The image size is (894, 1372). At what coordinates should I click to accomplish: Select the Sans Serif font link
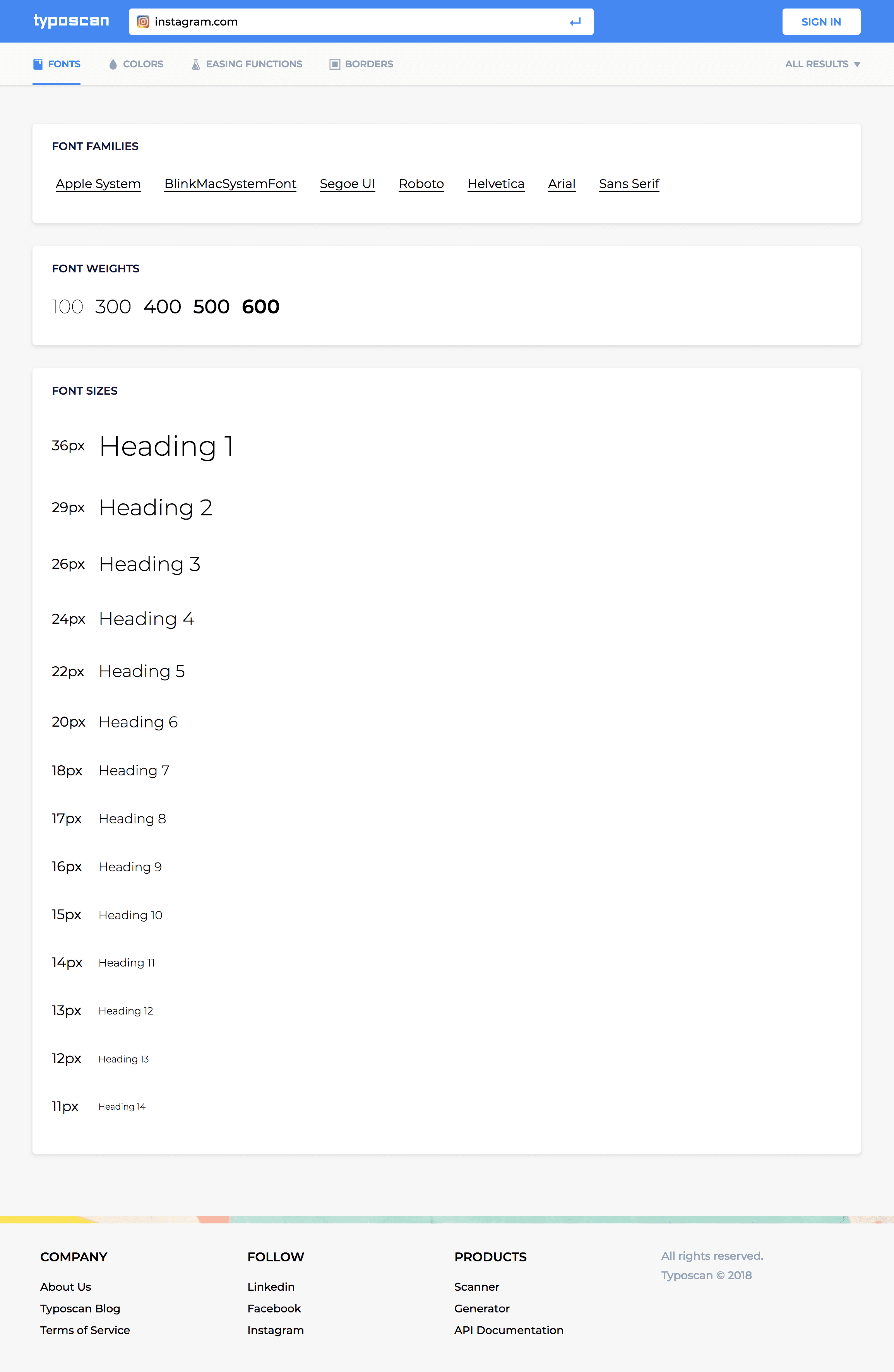coord(629,184)
